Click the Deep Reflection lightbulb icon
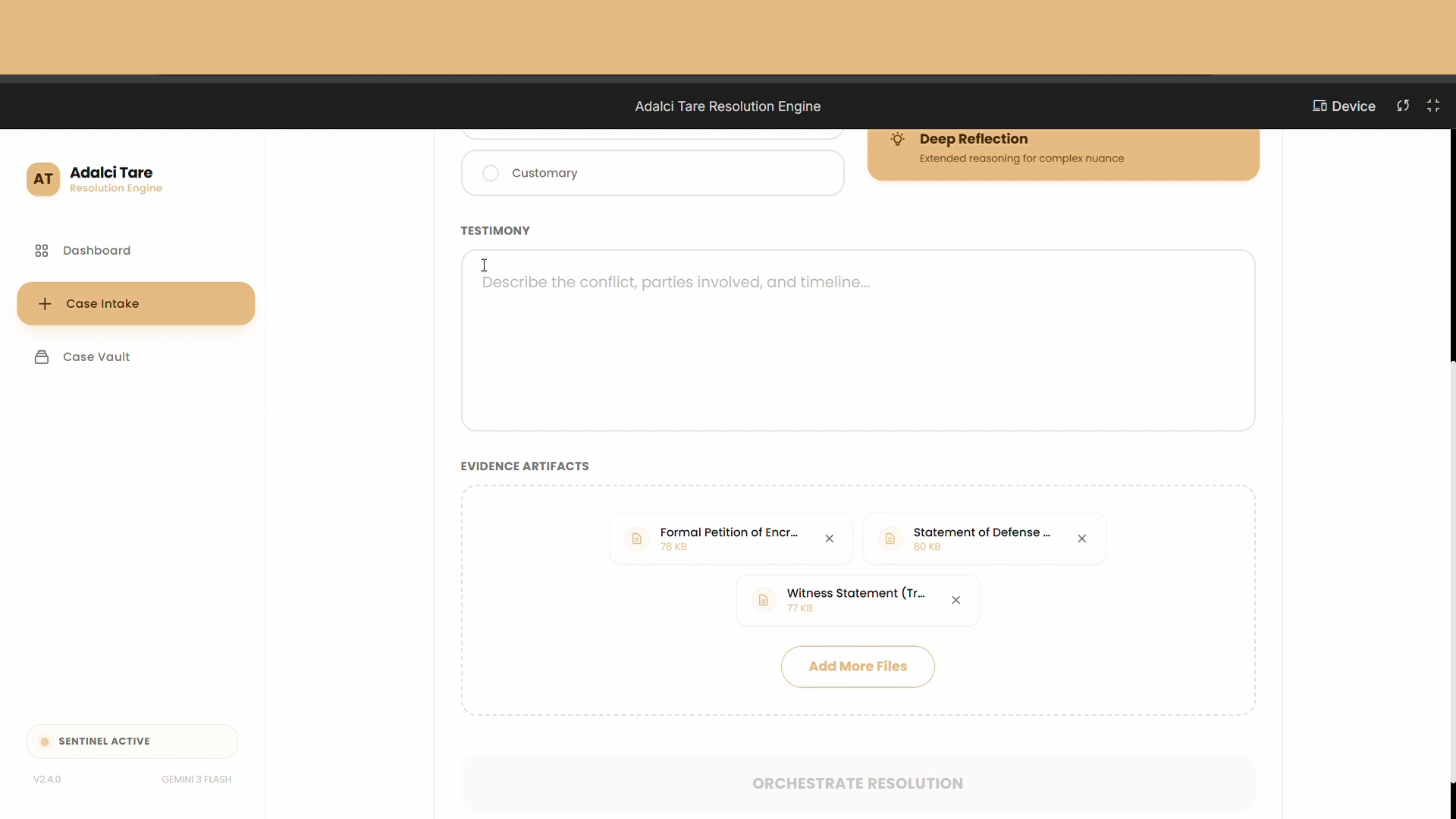Screen dimensions: 1456x819 point(897,139)
